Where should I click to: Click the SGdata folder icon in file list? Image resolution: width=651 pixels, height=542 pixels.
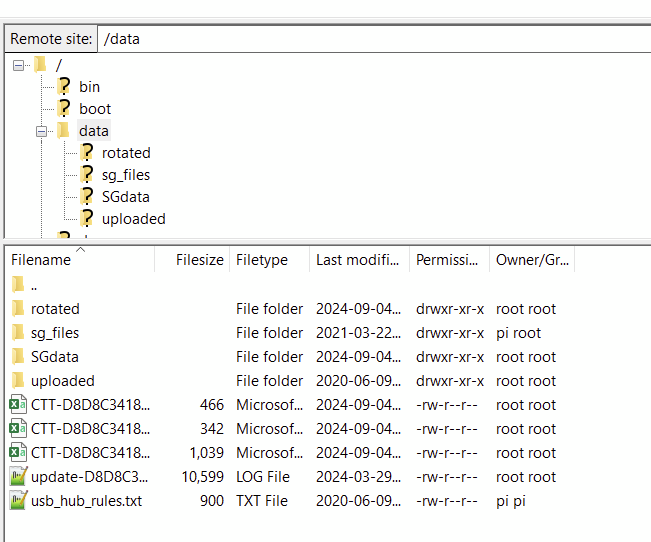17,357
